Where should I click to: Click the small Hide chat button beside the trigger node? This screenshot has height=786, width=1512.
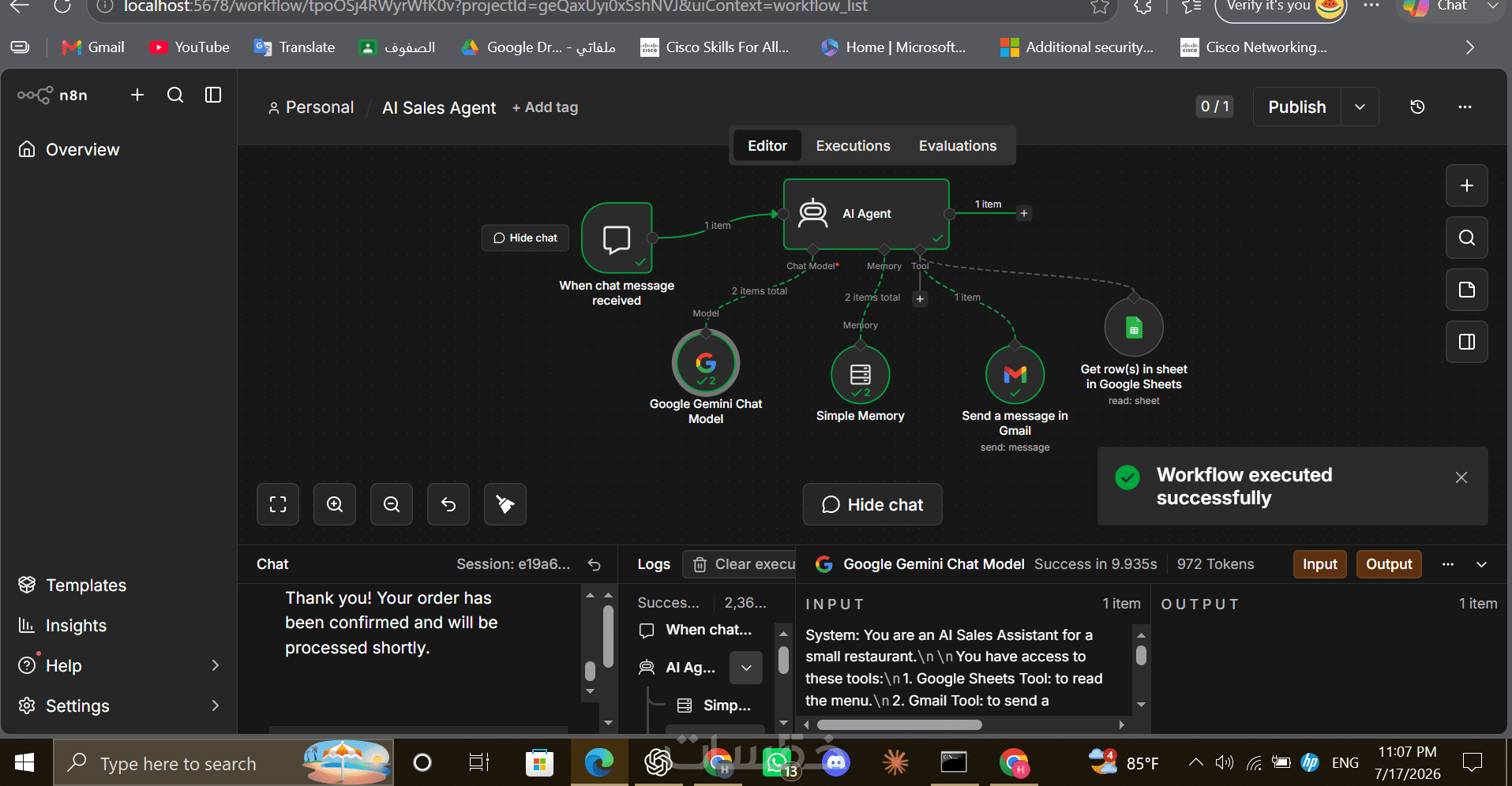[525, 238]
